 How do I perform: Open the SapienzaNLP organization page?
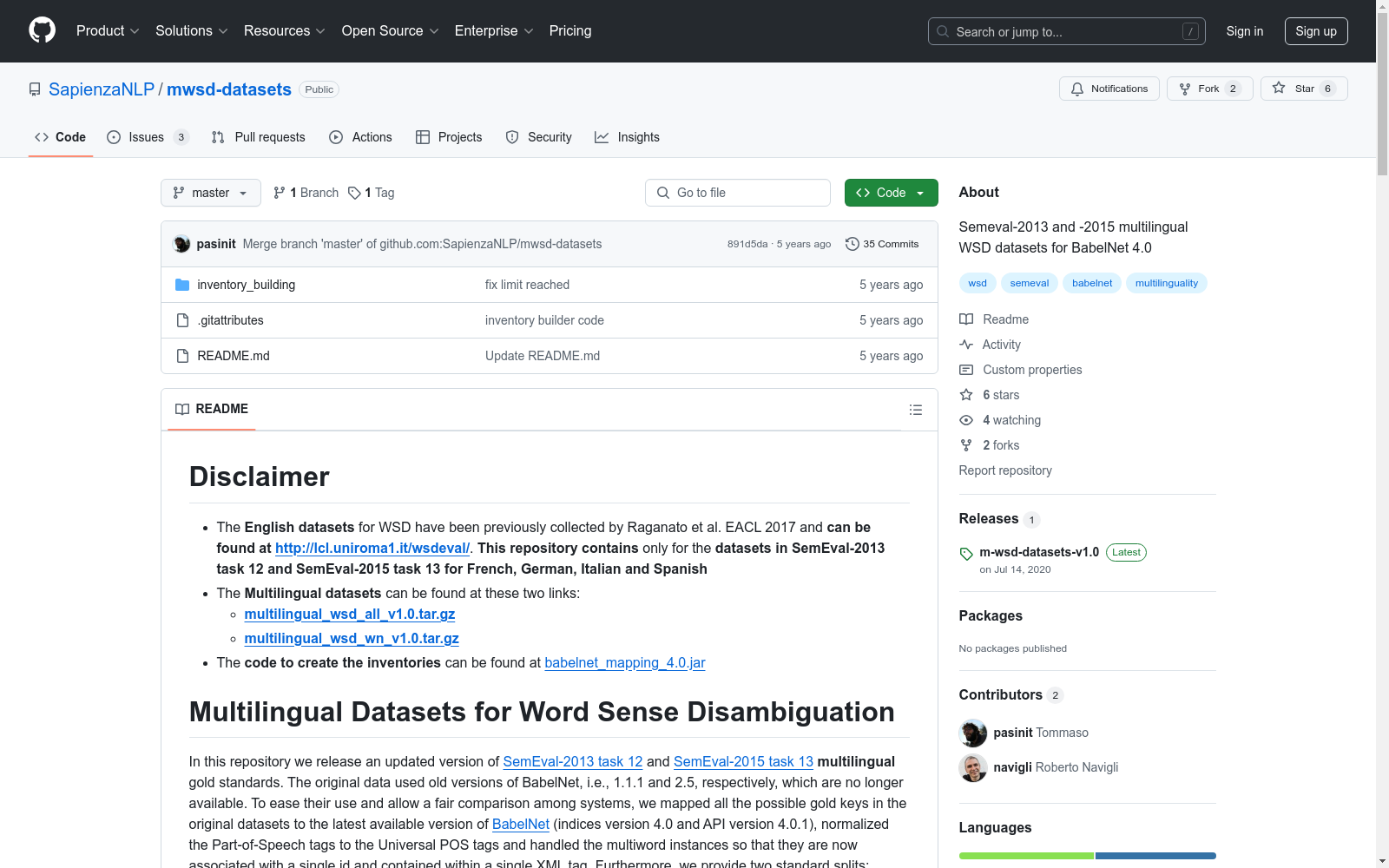(x=102, y=89)
